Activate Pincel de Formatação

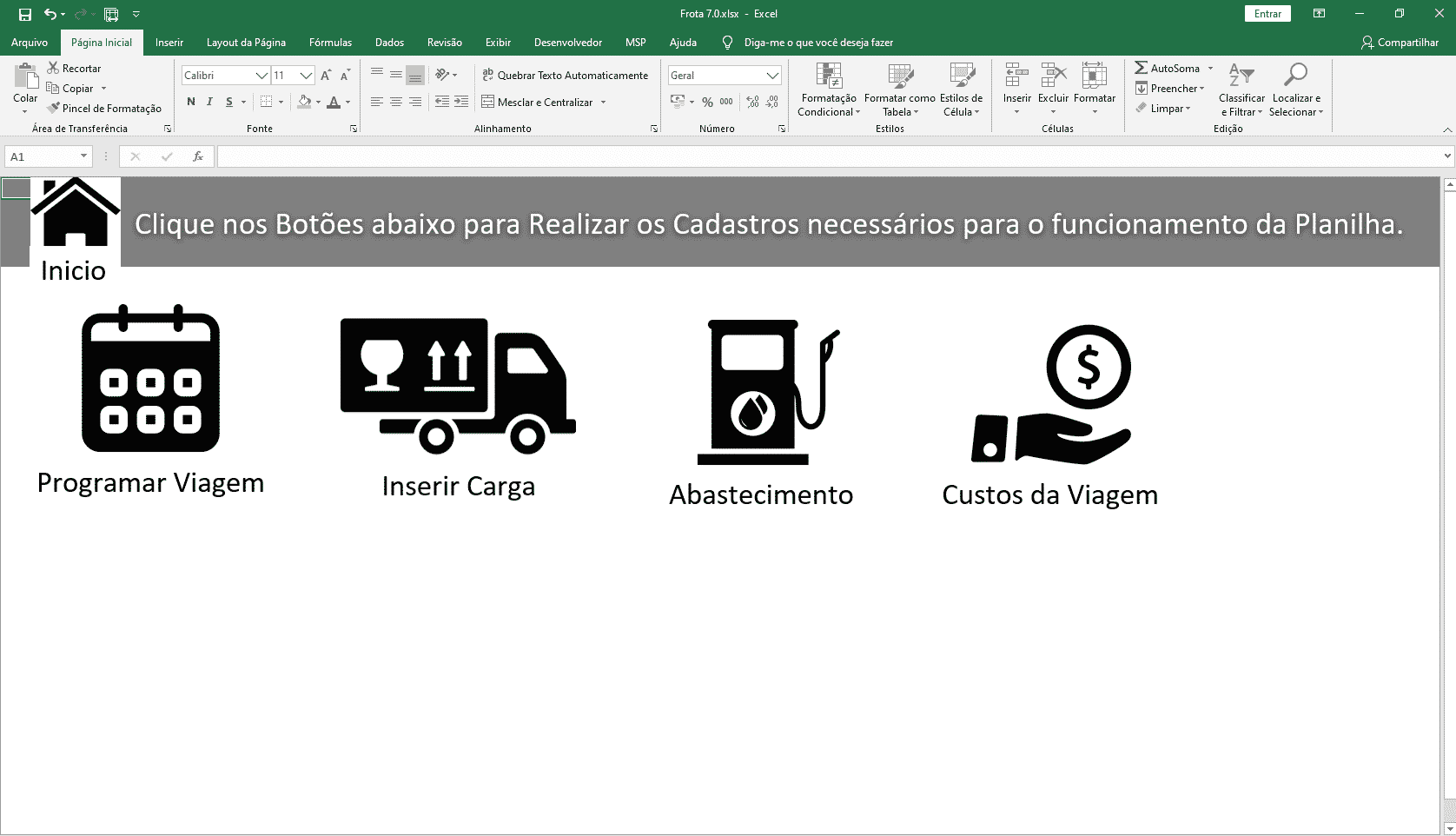[x=104, y=108]
